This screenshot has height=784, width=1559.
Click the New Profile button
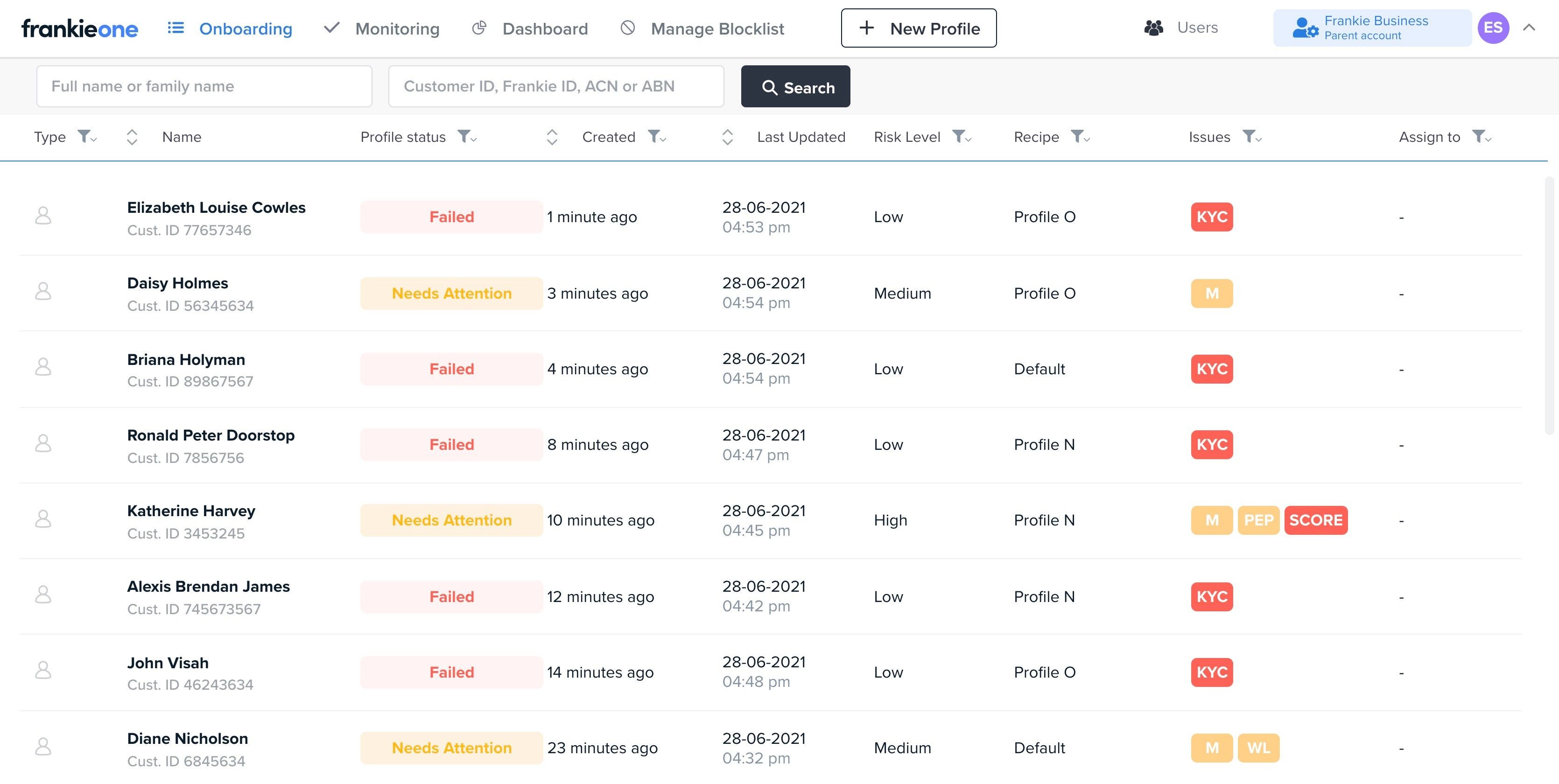point(918,28)
